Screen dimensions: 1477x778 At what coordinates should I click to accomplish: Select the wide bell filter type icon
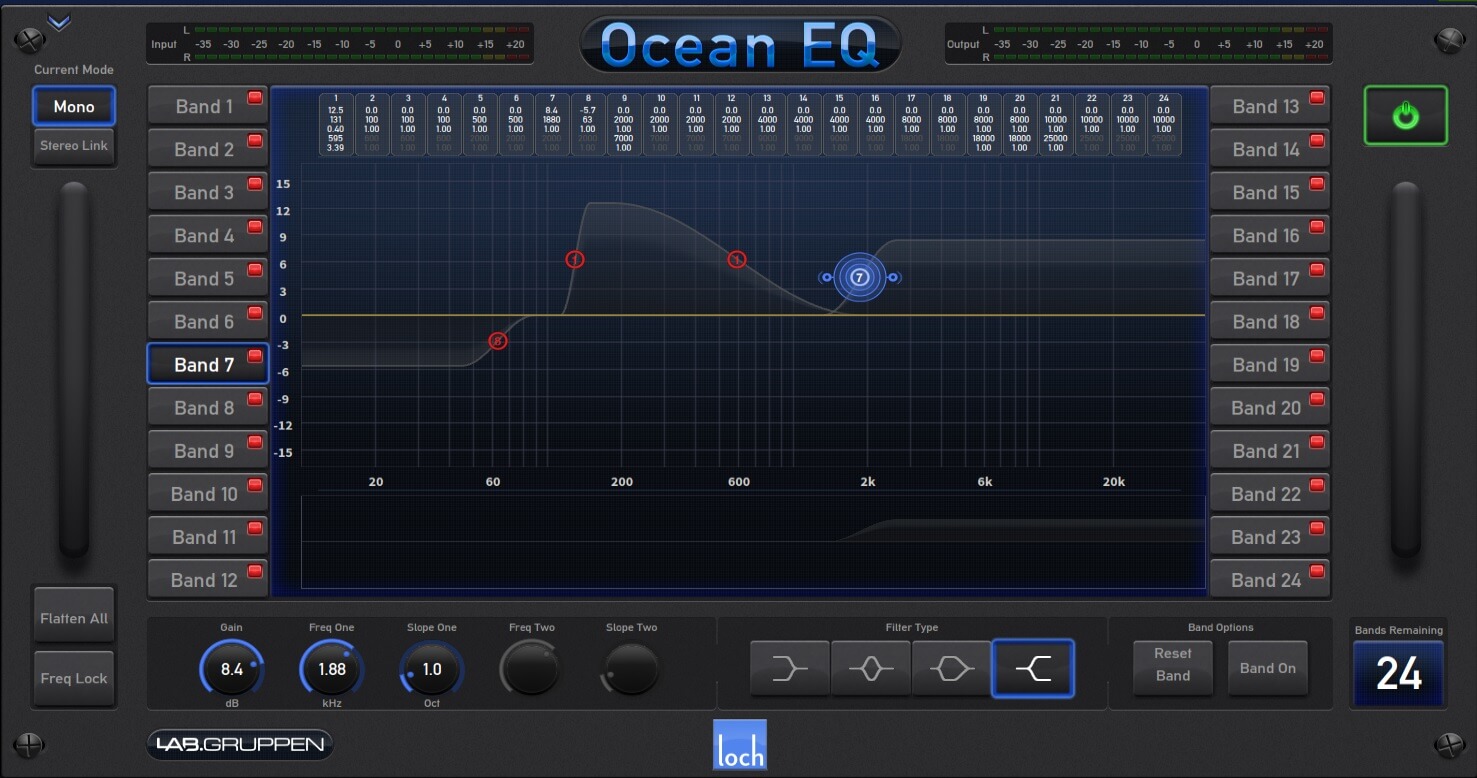pos(952,668)
